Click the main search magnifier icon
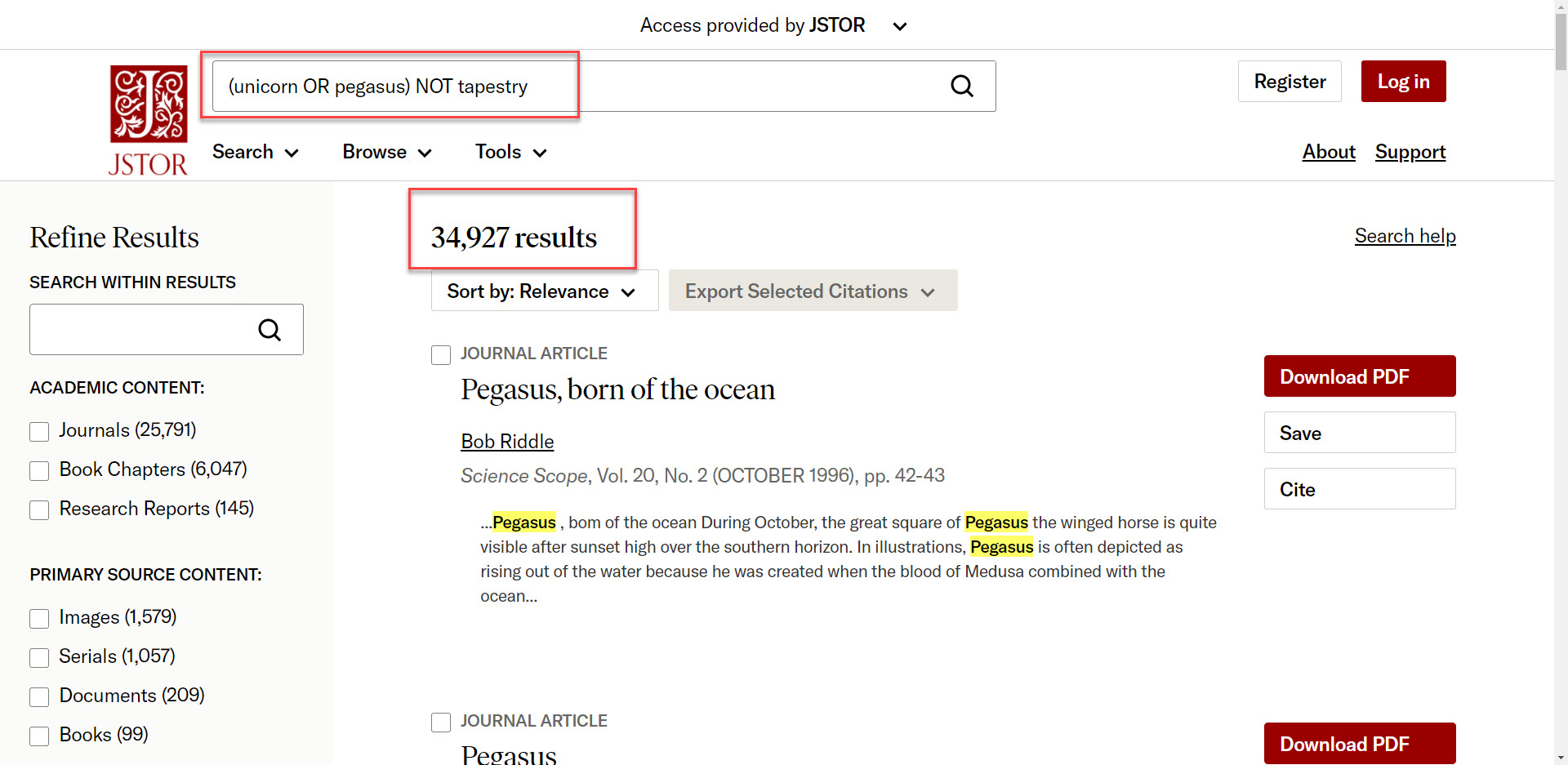 pos(962,86)
